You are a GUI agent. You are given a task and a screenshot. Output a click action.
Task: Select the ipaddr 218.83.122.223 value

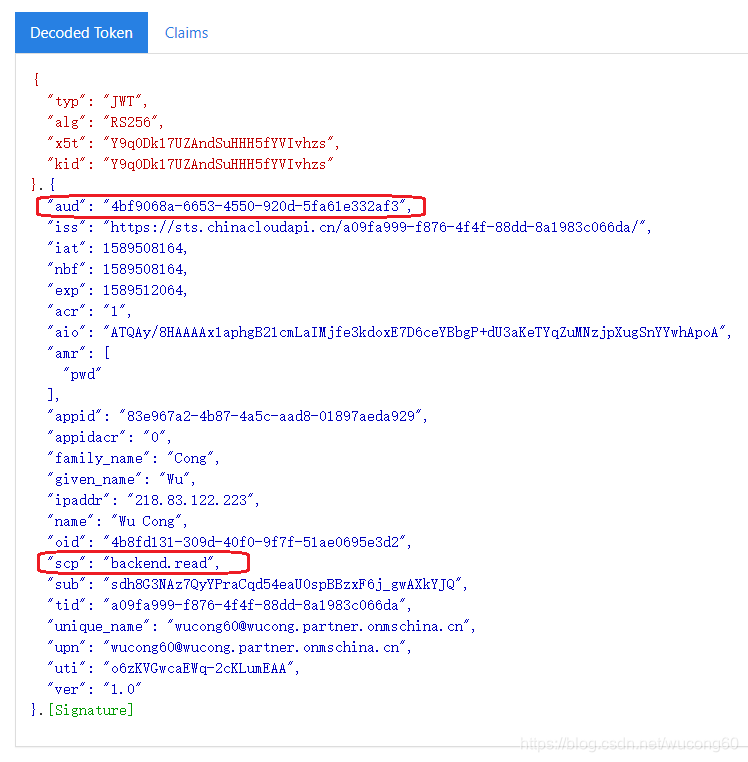coord(191,500)
